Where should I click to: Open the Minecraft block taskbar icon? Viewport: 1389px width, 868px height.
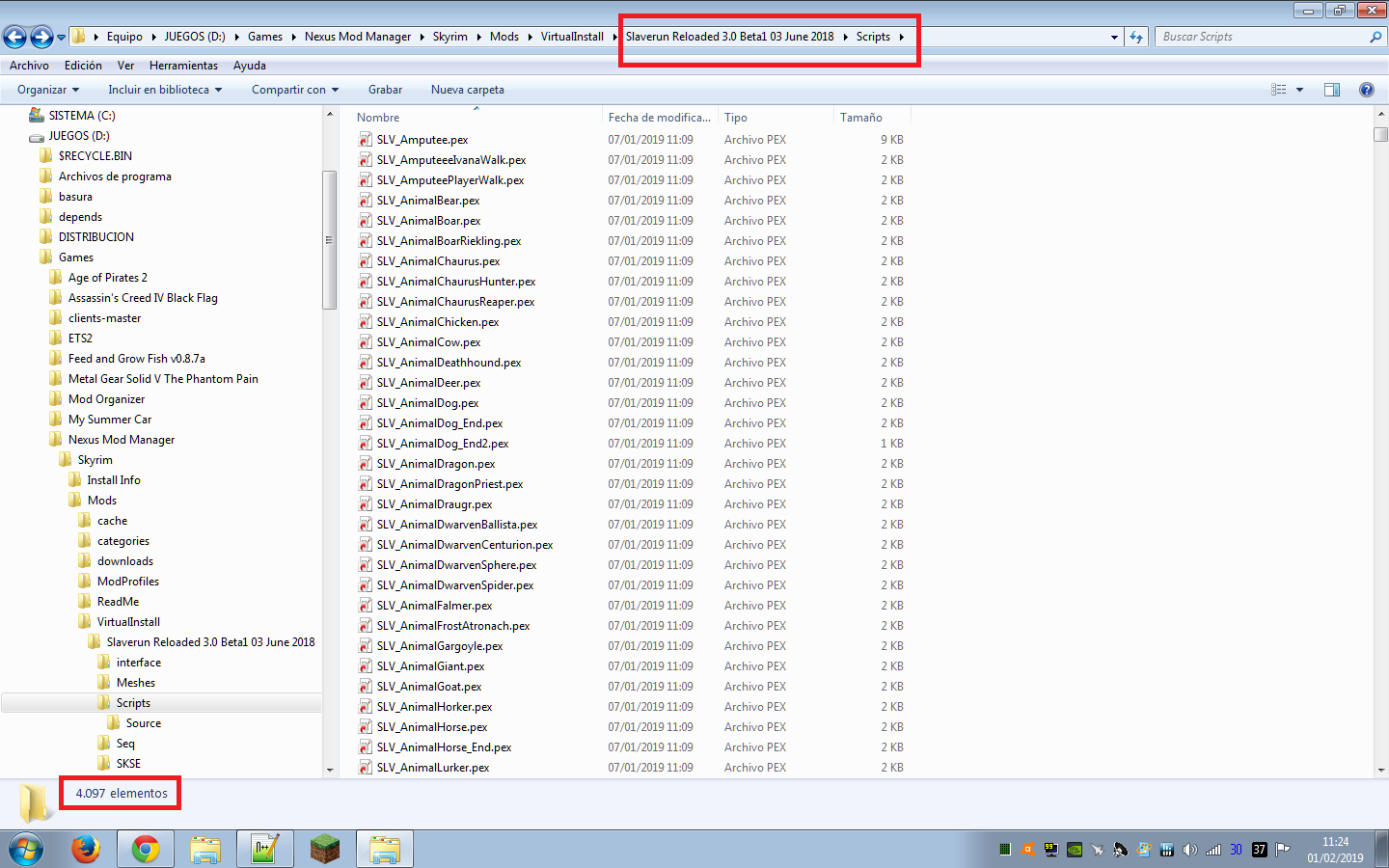325,849
